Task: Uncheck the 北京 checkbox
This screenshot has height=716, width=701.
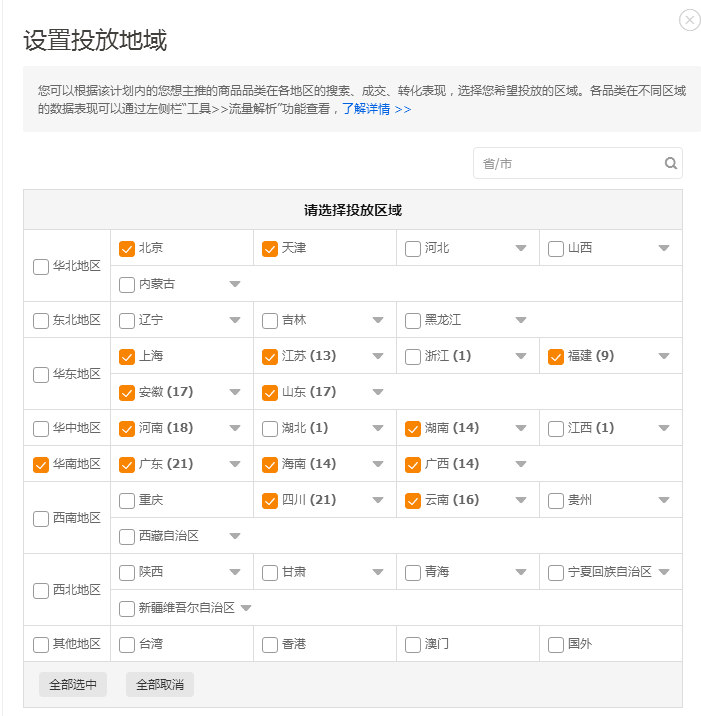Action: (127, 249)
